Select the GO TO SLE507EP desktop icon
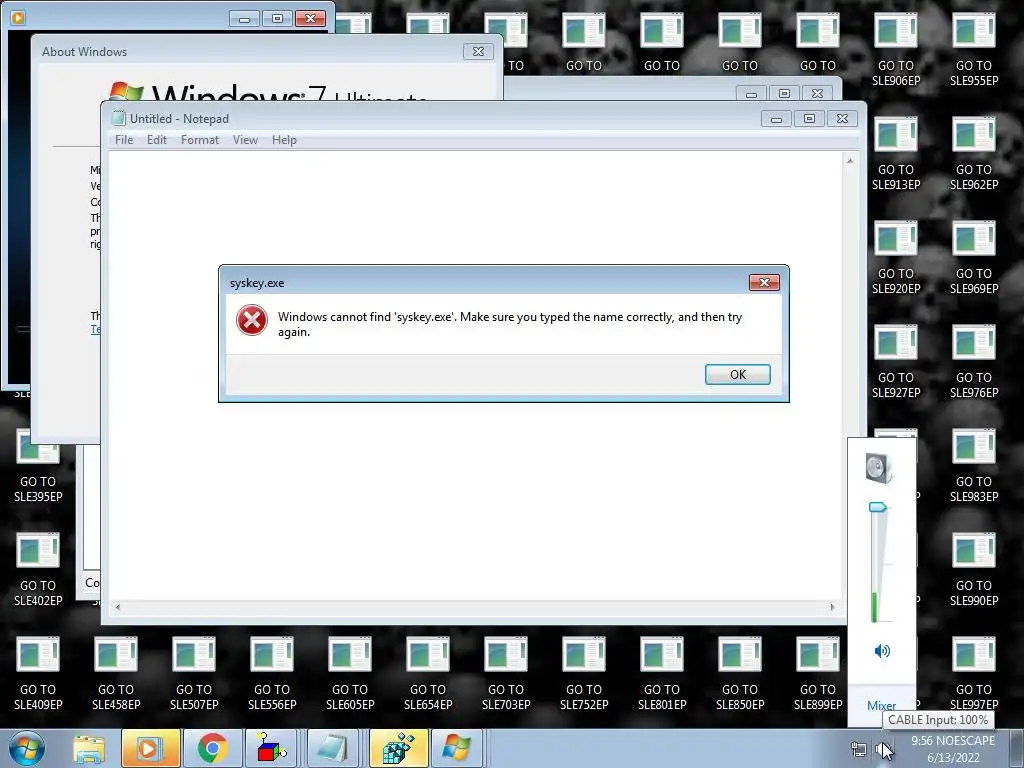Image resolution: width=1024 pixels, height=768 pixels. [194, 673]
